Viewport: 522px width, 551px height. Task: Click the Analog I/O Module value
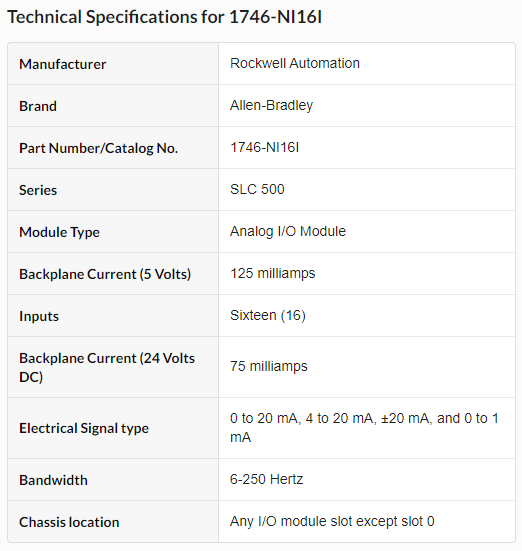tap(288, 231)
